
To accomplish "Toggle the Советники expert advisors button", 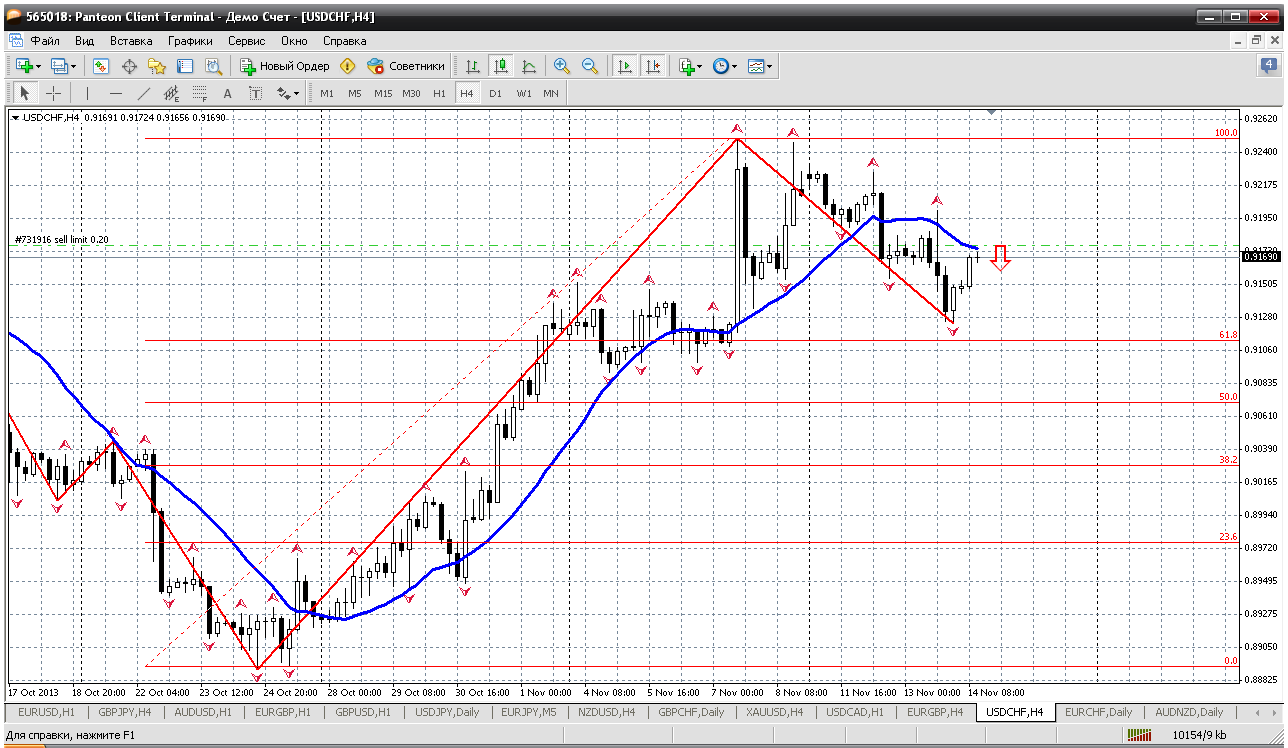I will coord(406,66).
